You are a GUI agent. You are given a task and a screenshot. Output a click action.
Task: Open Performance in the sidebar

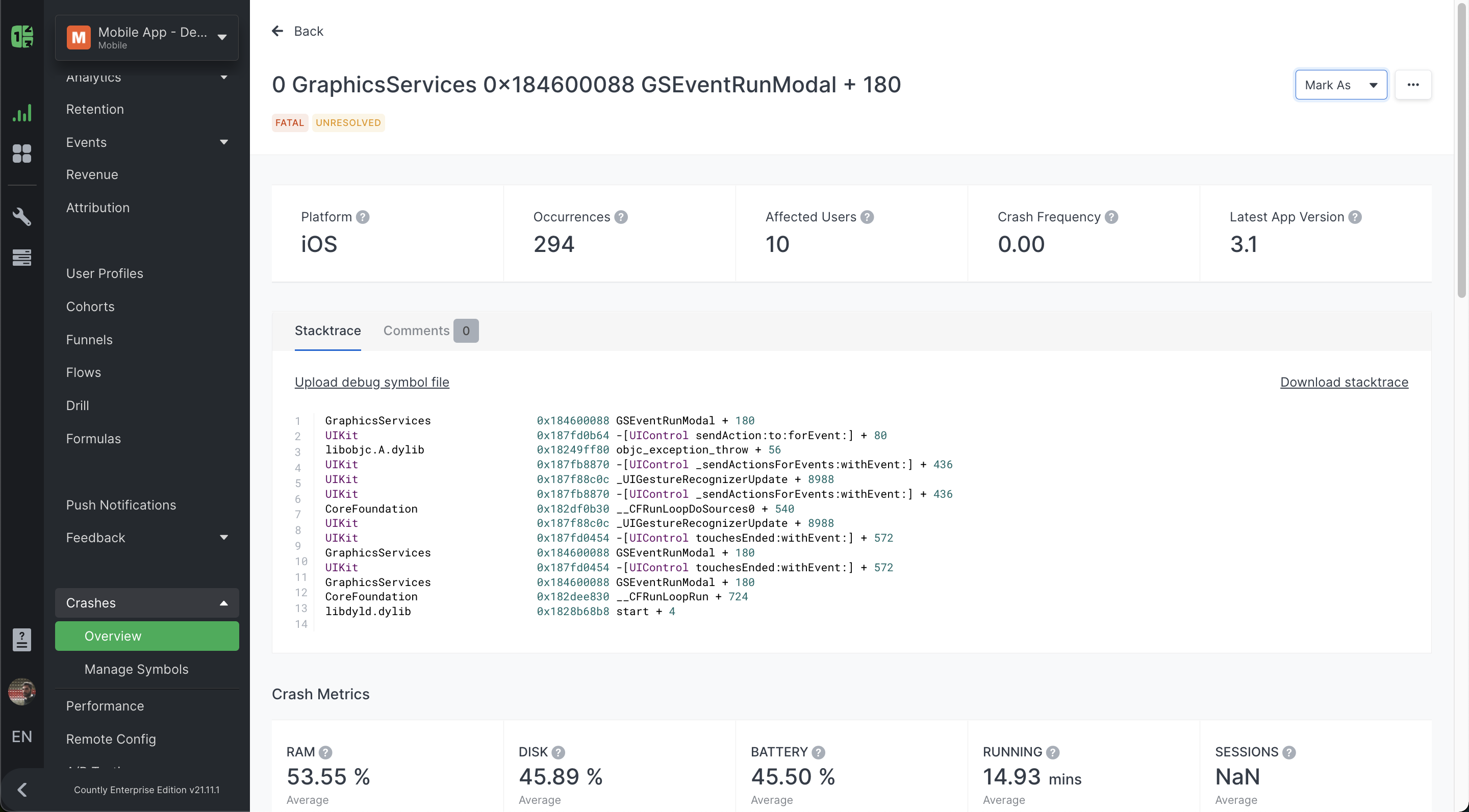click(105, 706)
